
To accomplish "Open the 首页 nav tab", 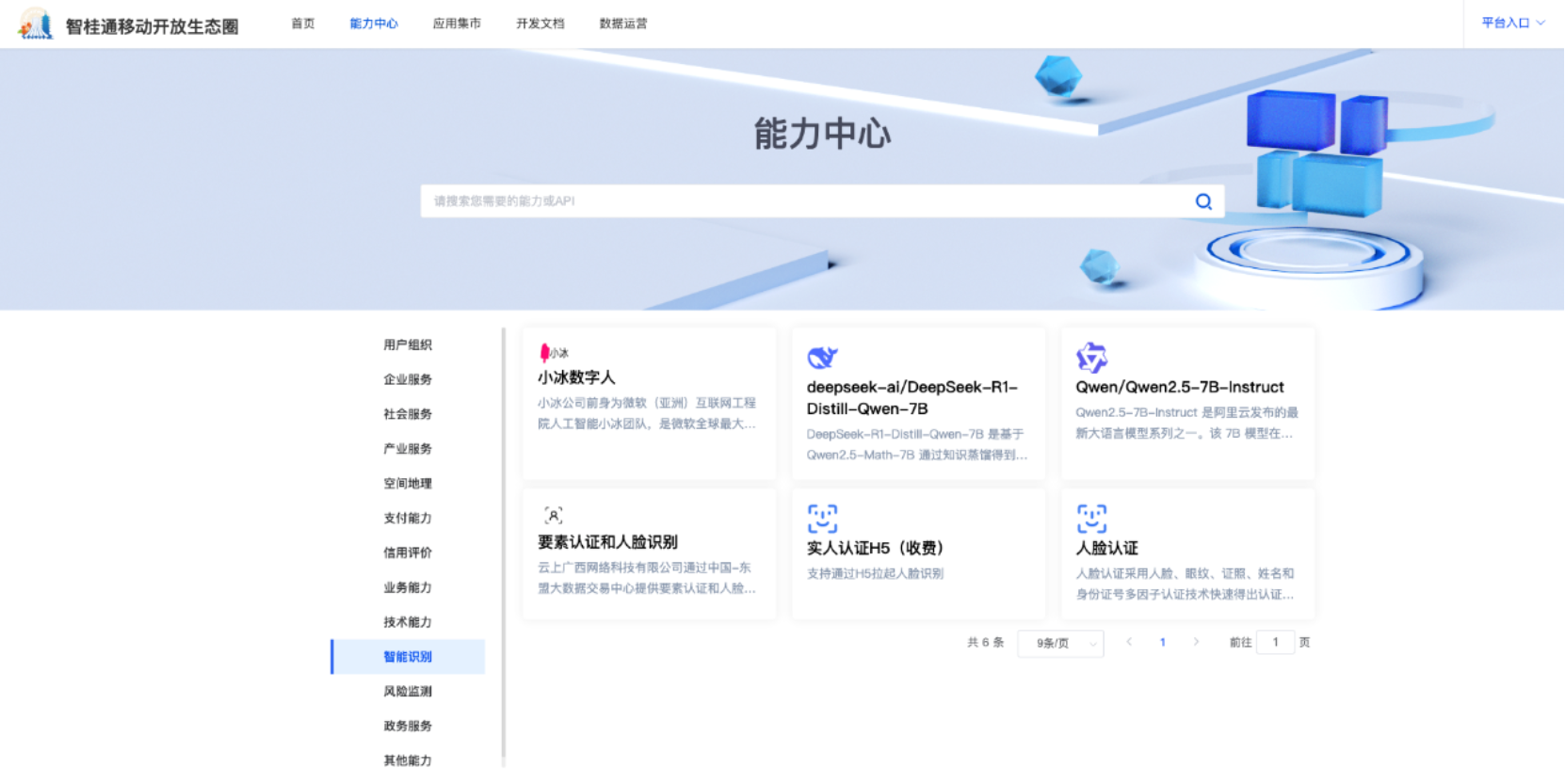I will pyautogui.click(x=303, y=24).
